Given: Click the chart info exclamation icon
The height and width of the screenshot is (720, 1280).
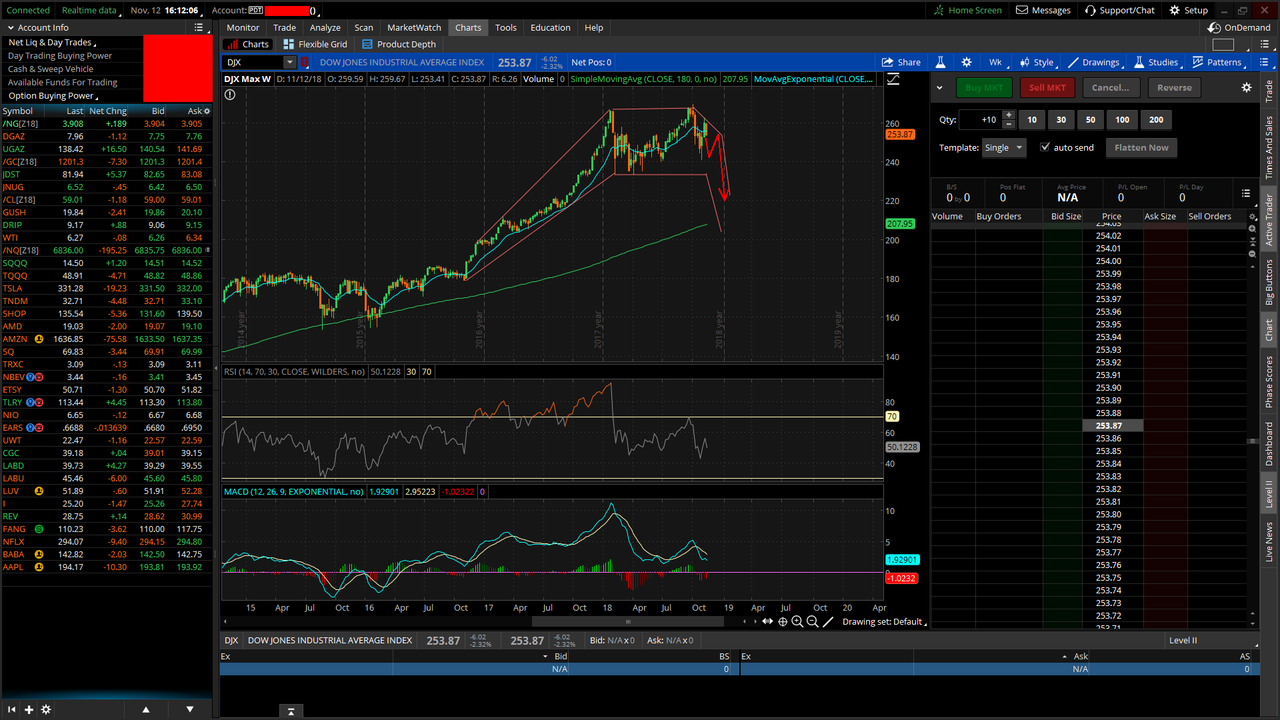Looking at the screenshot, I should tap(230, 95).
